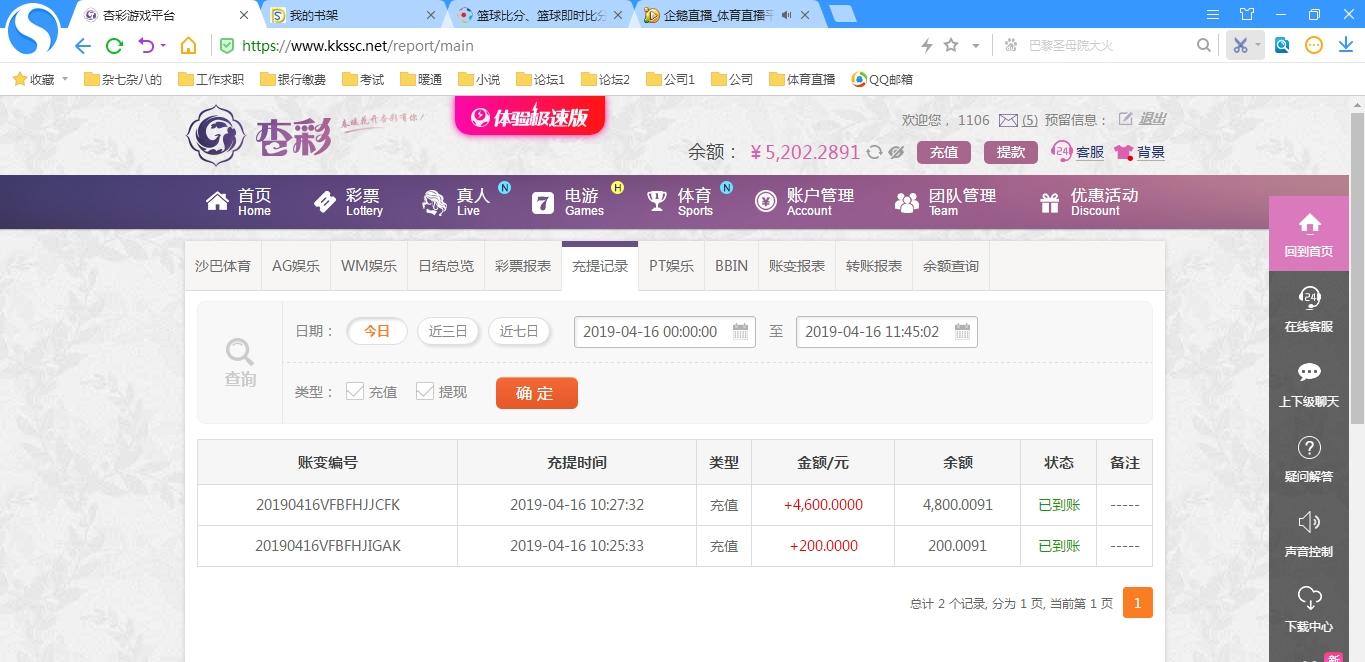
Task: Click the 提款 withdraw button
Action: pos(1011,152)
